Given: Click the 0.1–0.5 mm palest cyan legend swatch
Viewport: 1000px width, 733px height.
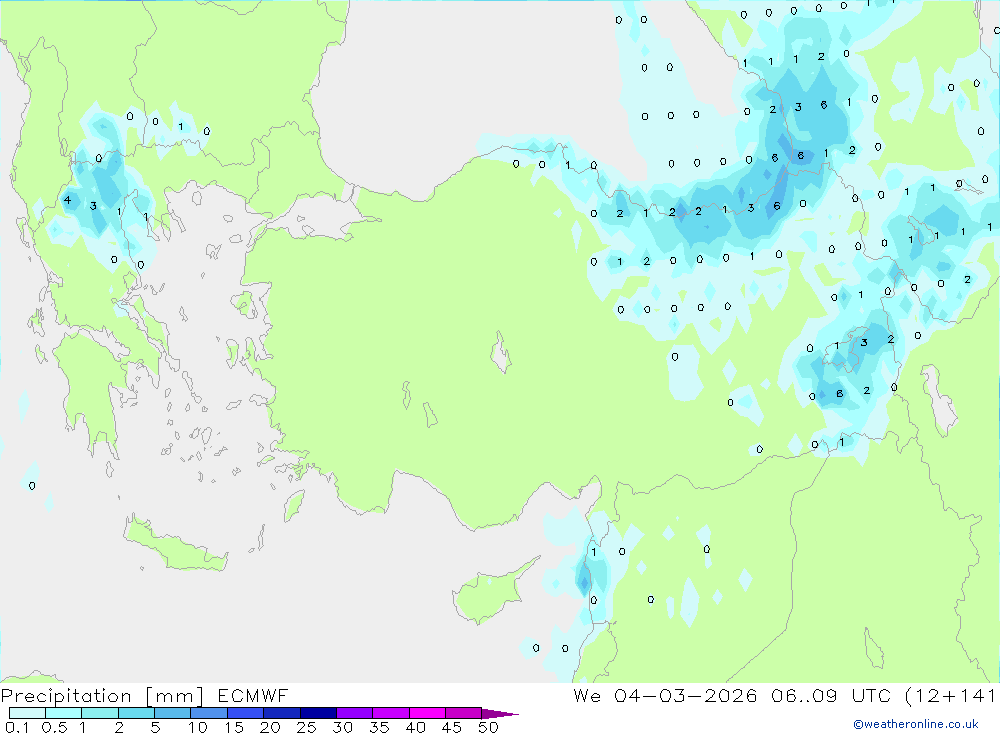Looking at the screenshot, I should 27,713.
